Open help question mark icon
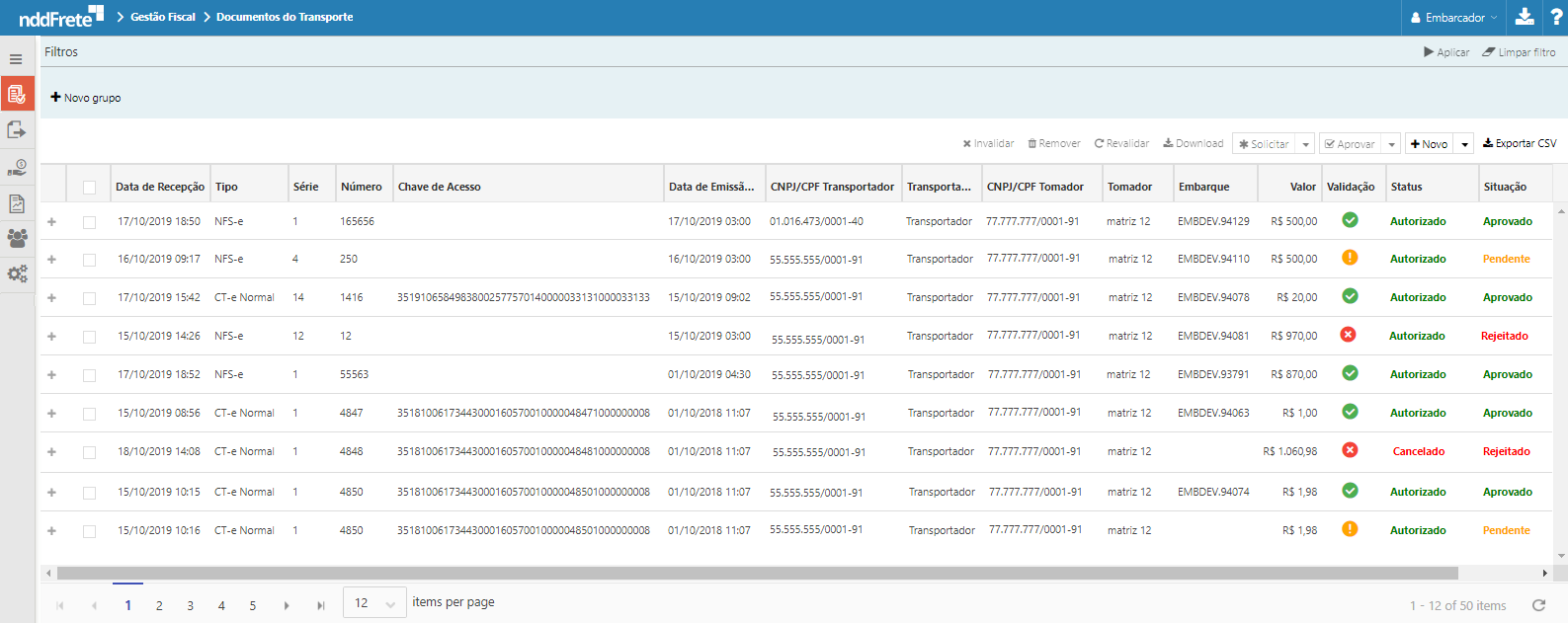 coord(1556,17)
